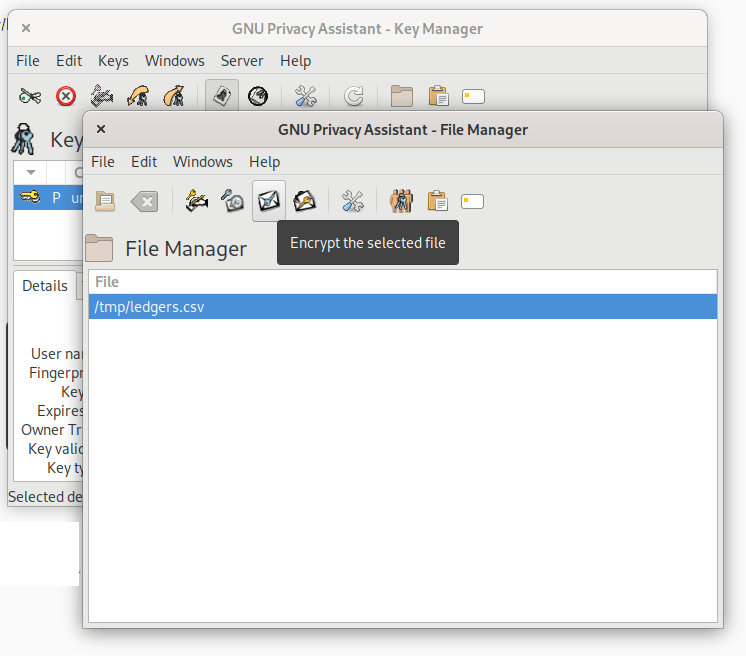This screenshot has height=656, width=746.
Task: Open the Keys menu in Key Manager
Action: (x=113, y=61)
